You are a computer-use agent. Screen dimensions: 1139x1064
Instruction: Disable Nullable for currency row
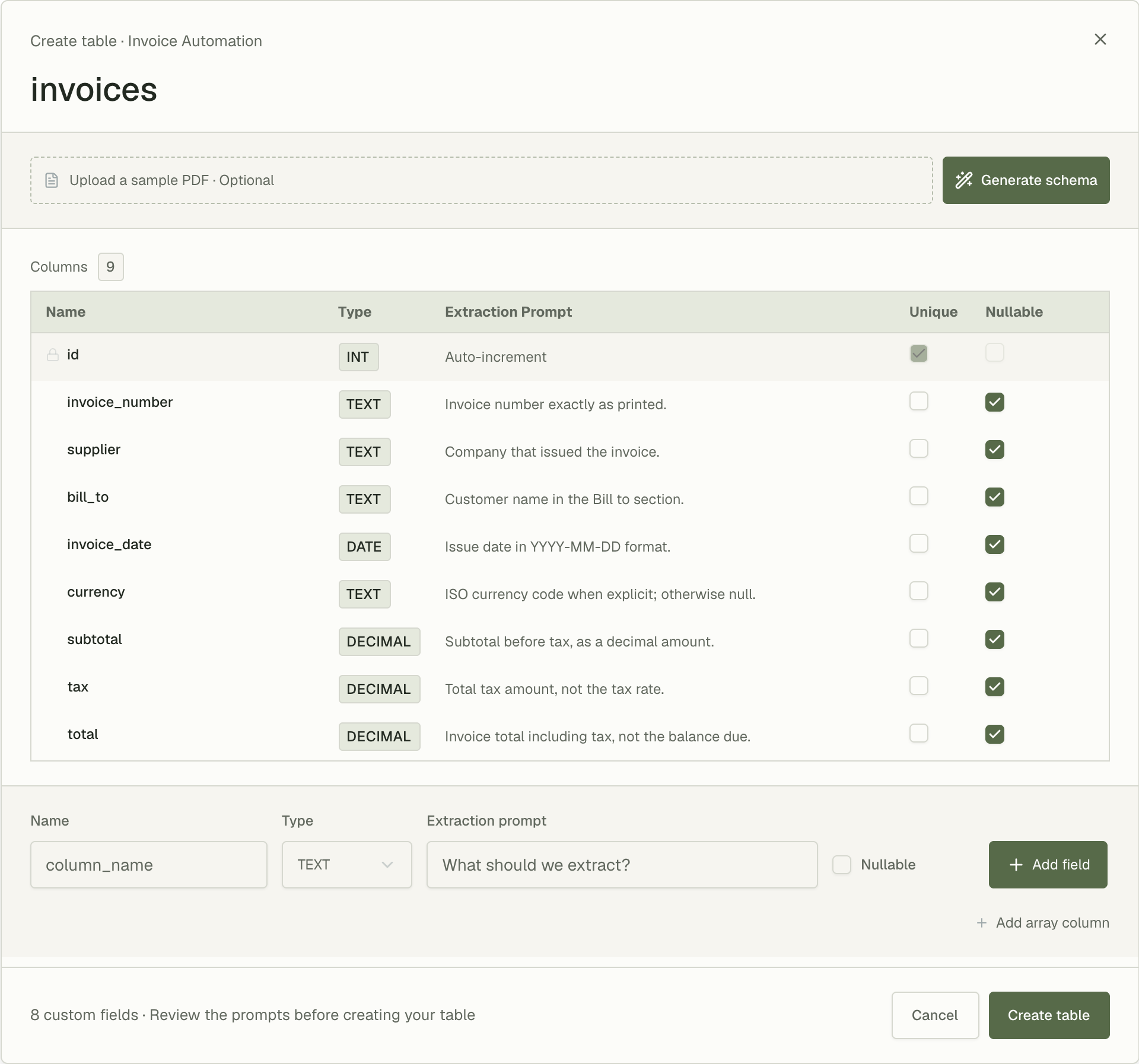click(995, 592)
